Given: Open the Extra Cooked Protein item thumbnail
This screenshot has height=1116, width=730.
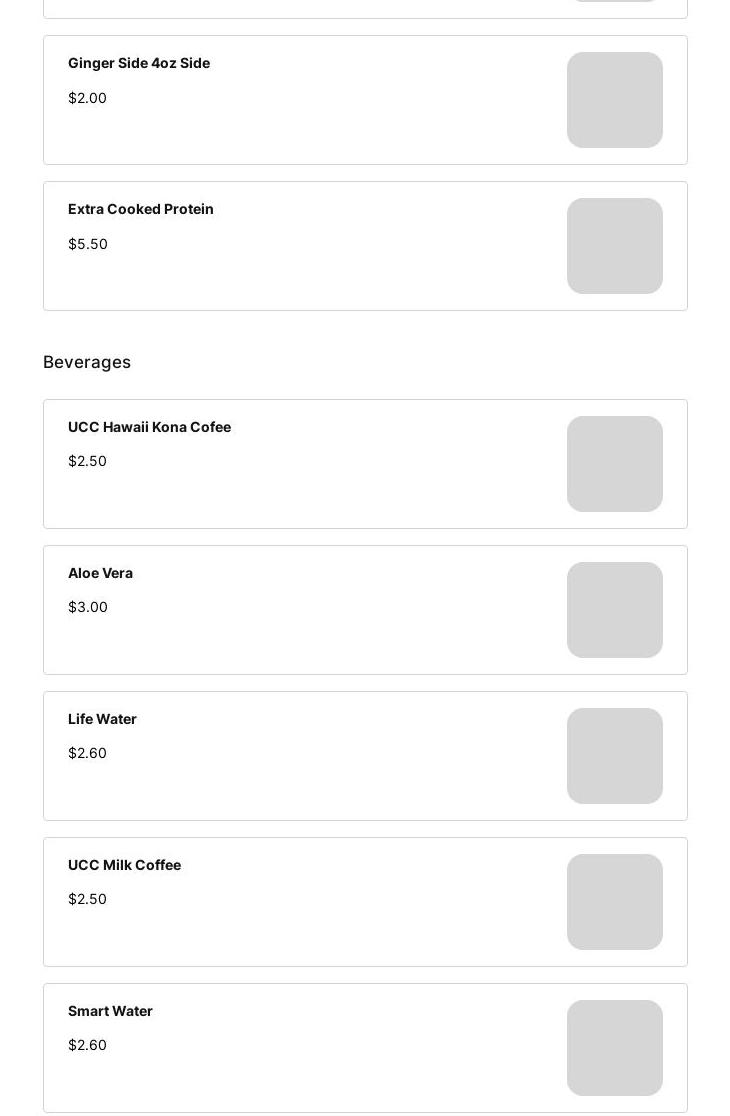Looking at the screenshot, I should (614, 246).
